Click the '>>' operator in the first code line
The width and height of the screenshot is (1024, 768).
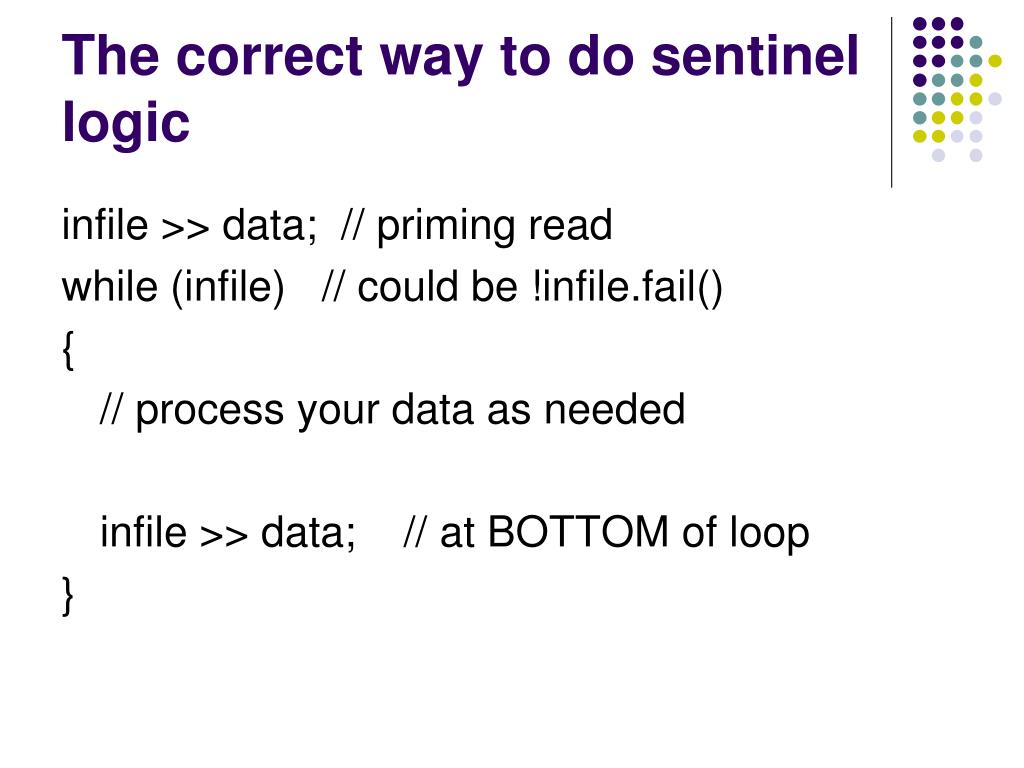tap(185, 229)
